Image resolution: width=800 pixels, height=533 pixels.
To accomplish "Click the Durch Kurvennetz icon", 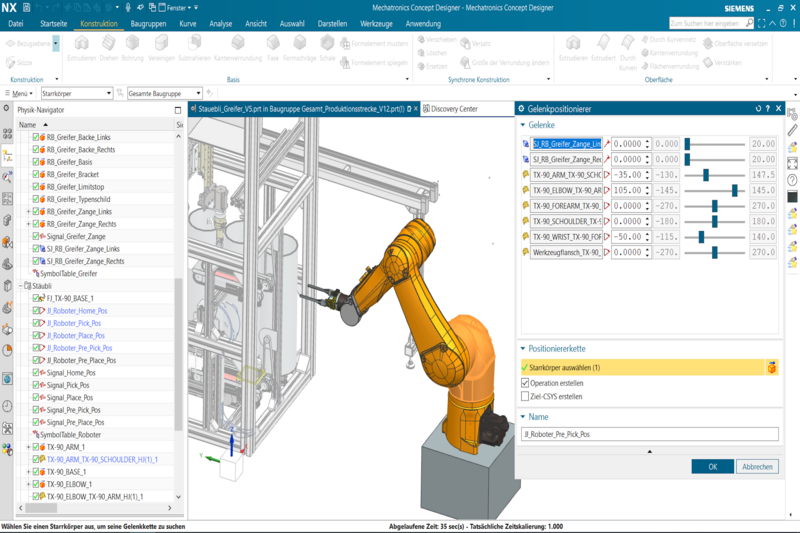I will (x=645, y=39).
